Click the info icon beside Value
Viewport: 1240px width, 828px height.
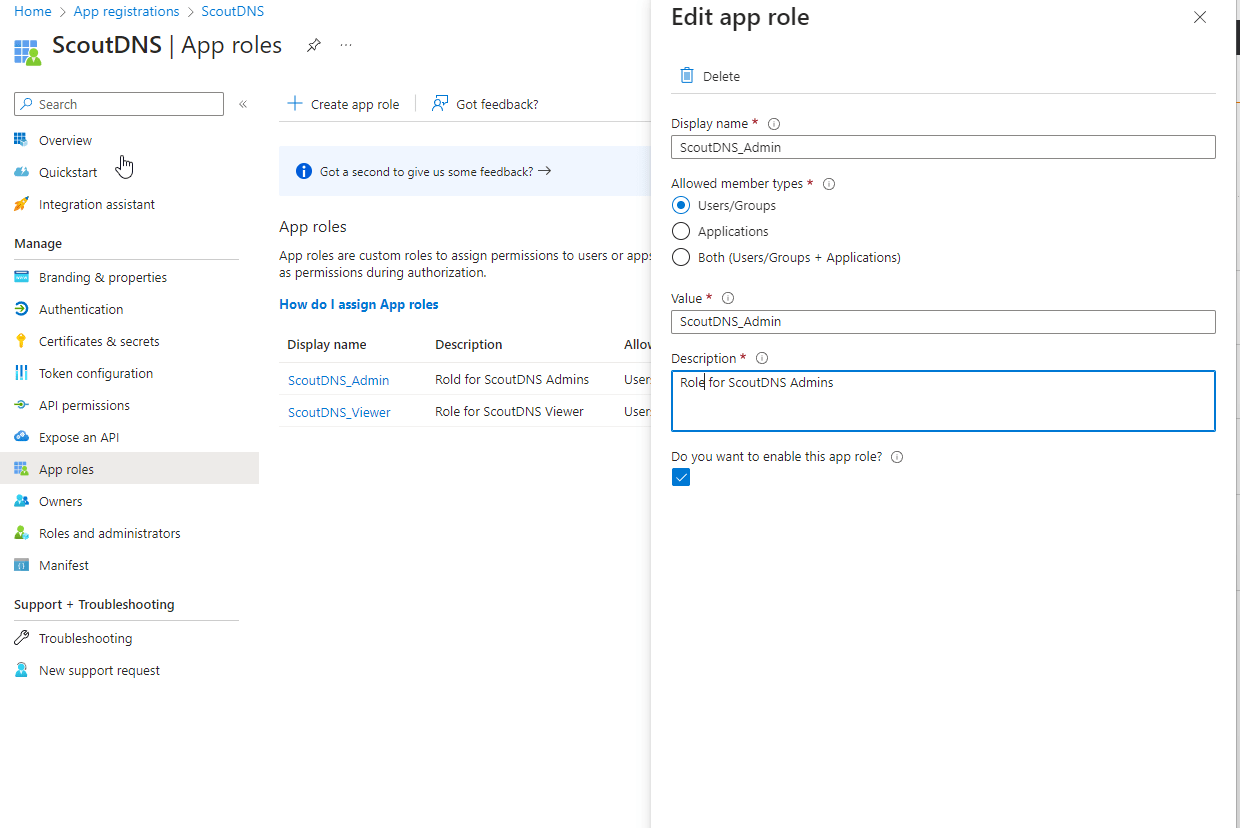tap(727, 298)
